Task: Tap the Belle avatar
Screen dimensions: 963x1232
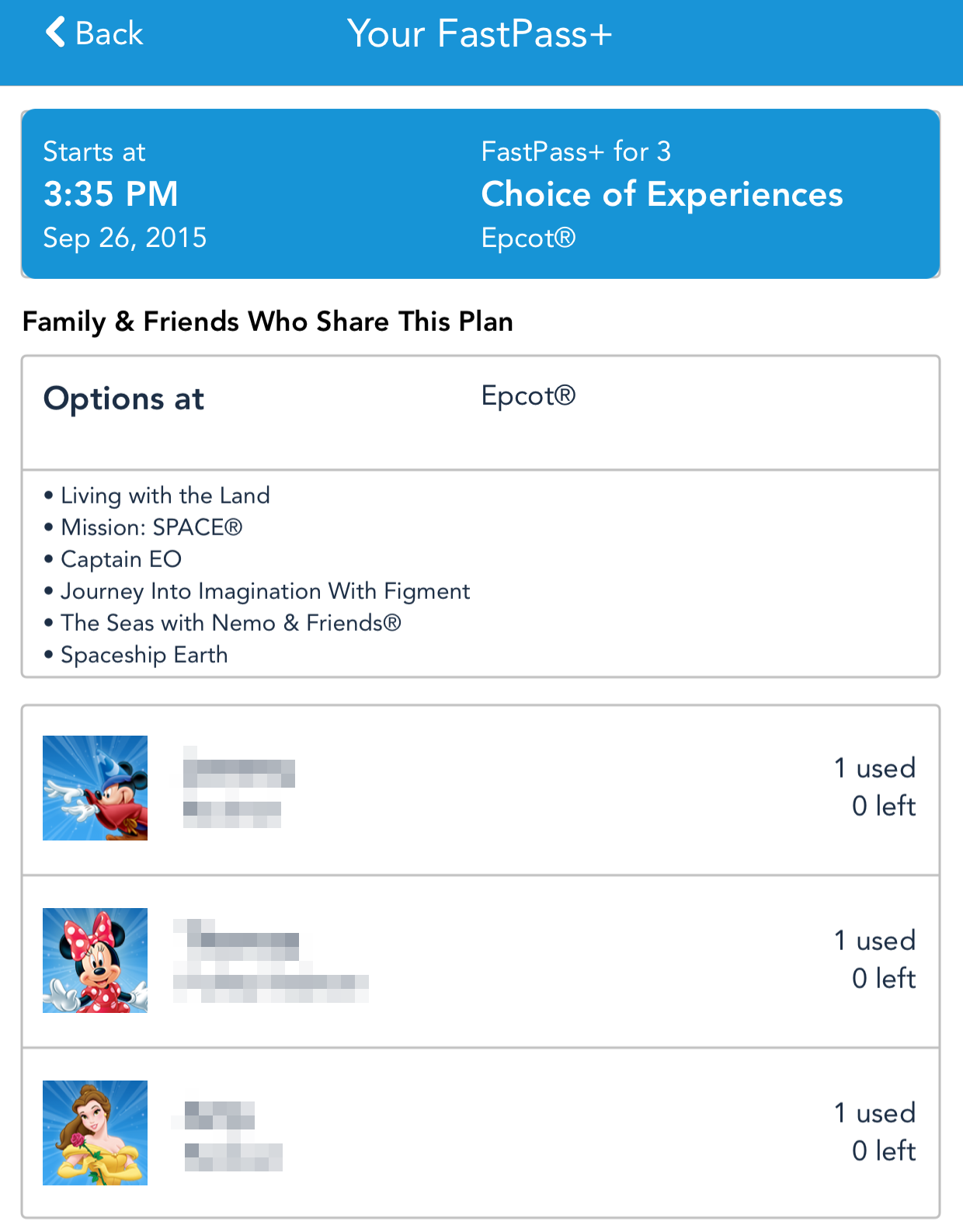Action: pyautogui.click(x=95, y=1133)
